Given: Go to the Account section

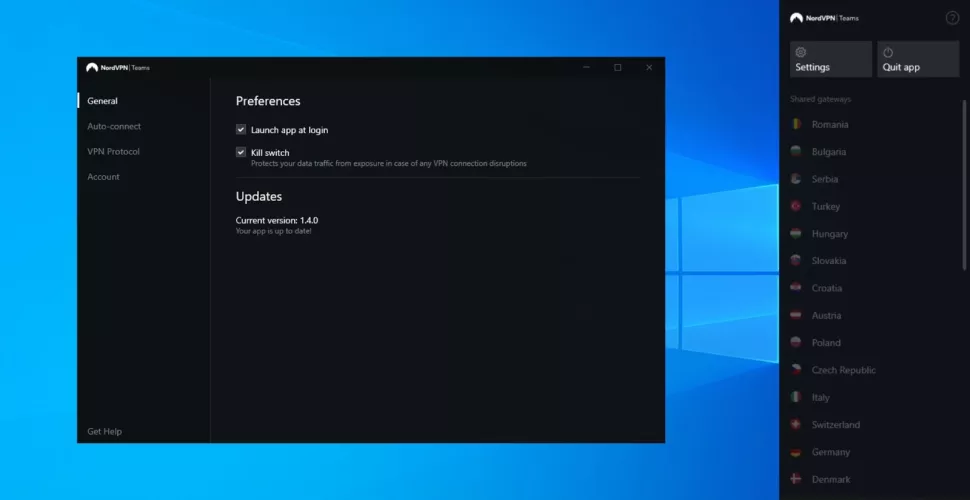Looking at the screenshot, I should tap(103, 177).
